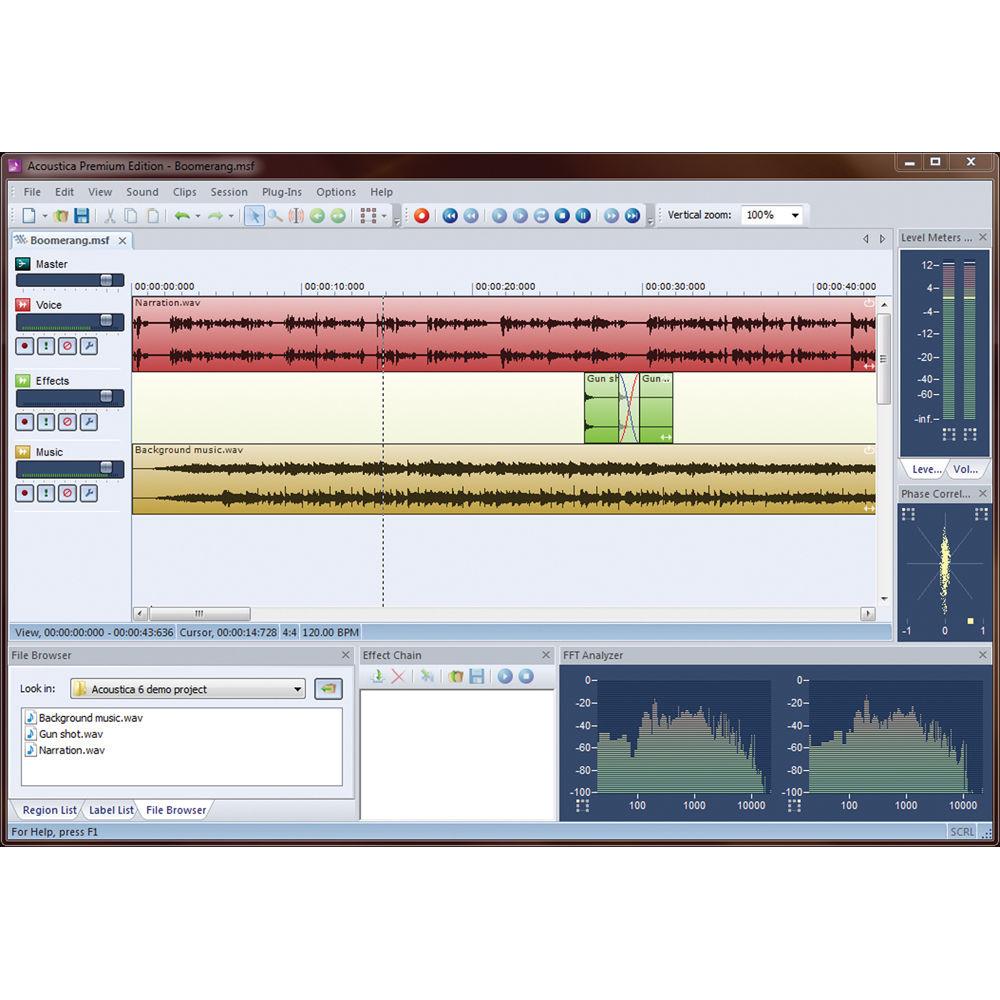This screenshot has width=1000, height=1000.
Task: Arm the Music track for recording
Action: click(x=24, y=492)
